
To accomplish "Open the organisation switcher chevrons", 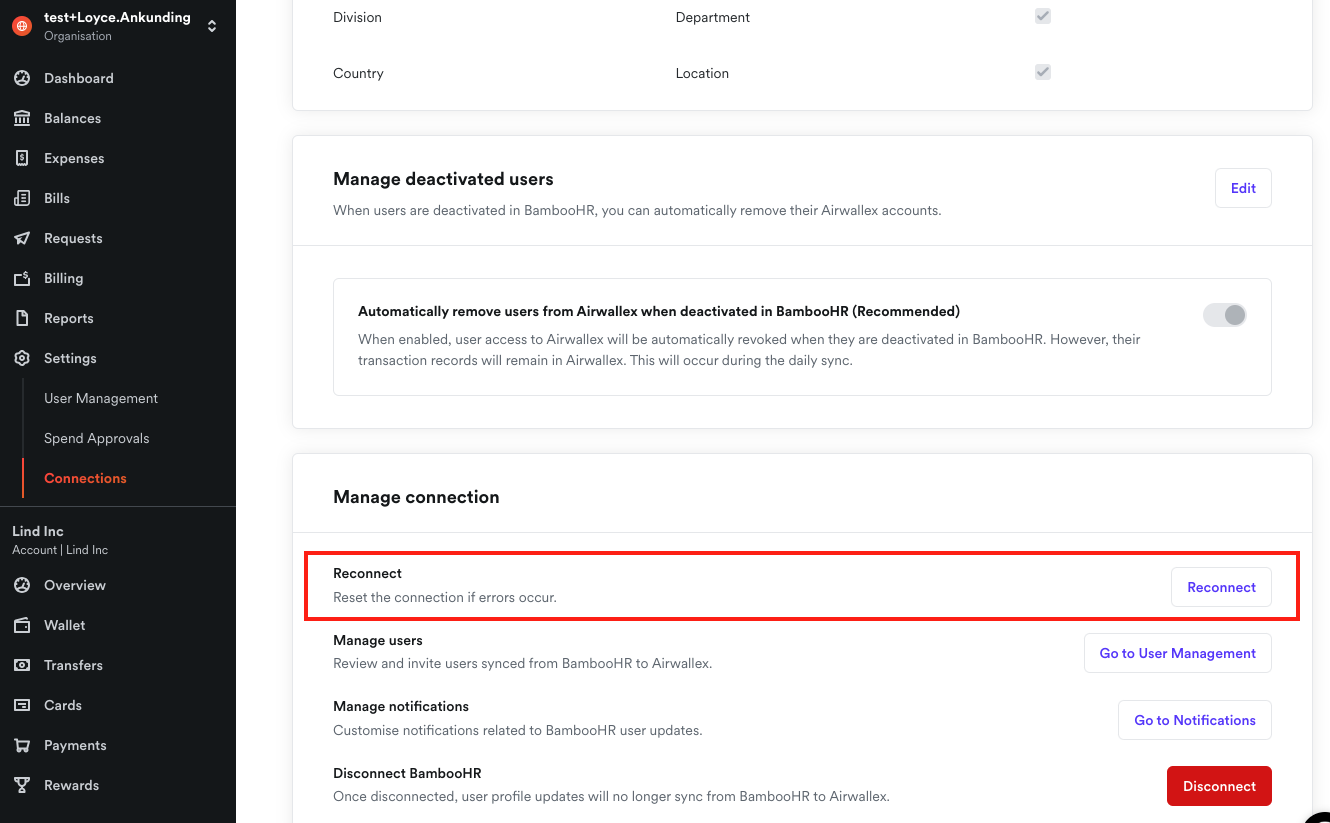I will pos(212,26).
